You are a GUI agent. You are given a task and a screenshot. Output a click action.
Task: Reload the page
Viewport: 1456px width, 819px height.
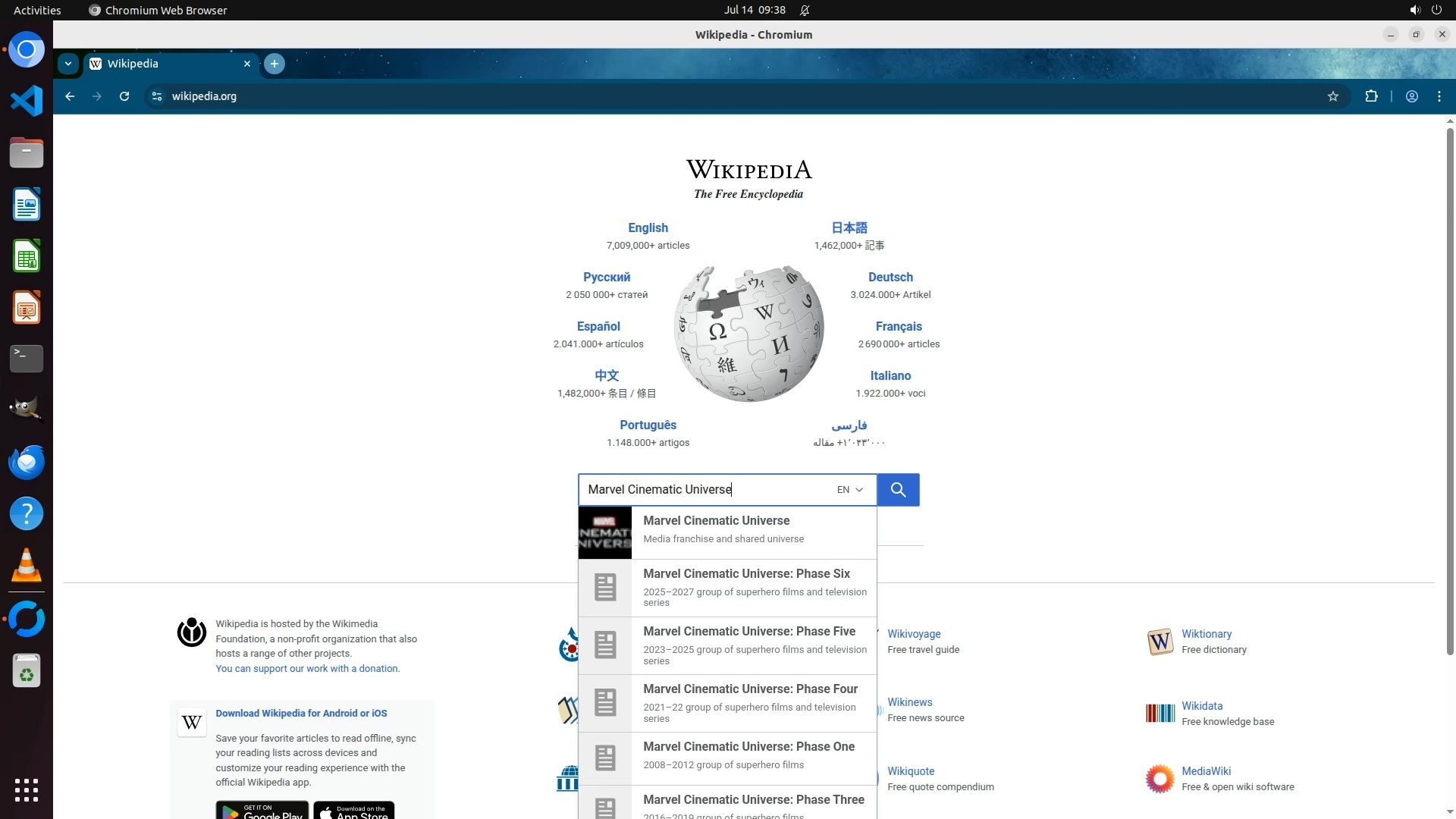click(x=124, y=96)
